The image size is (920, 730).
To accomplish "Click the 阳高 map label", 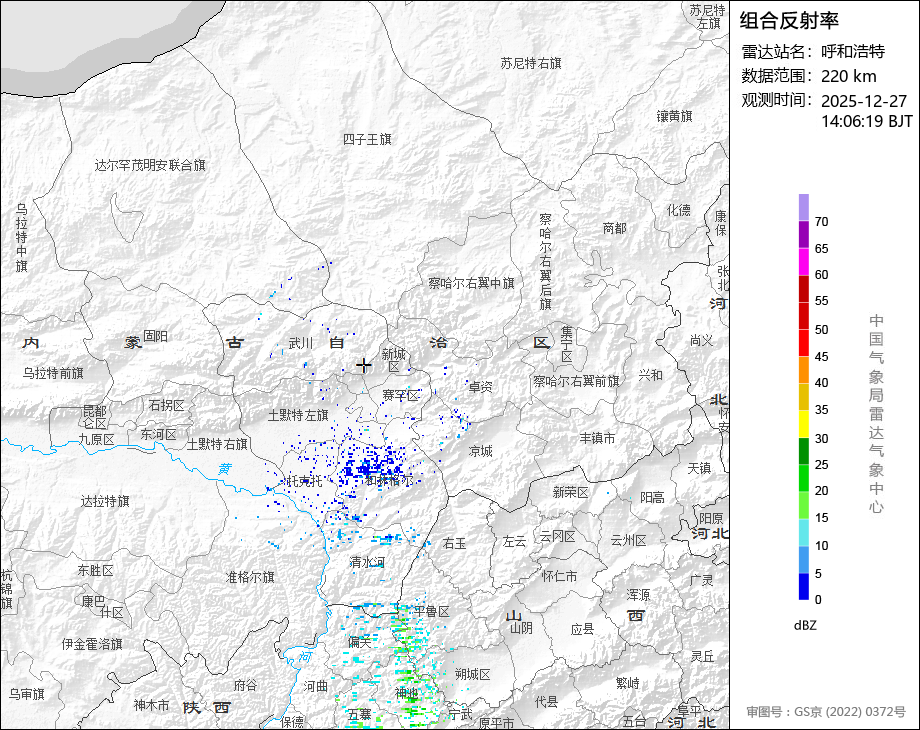I will click(652, 498).
